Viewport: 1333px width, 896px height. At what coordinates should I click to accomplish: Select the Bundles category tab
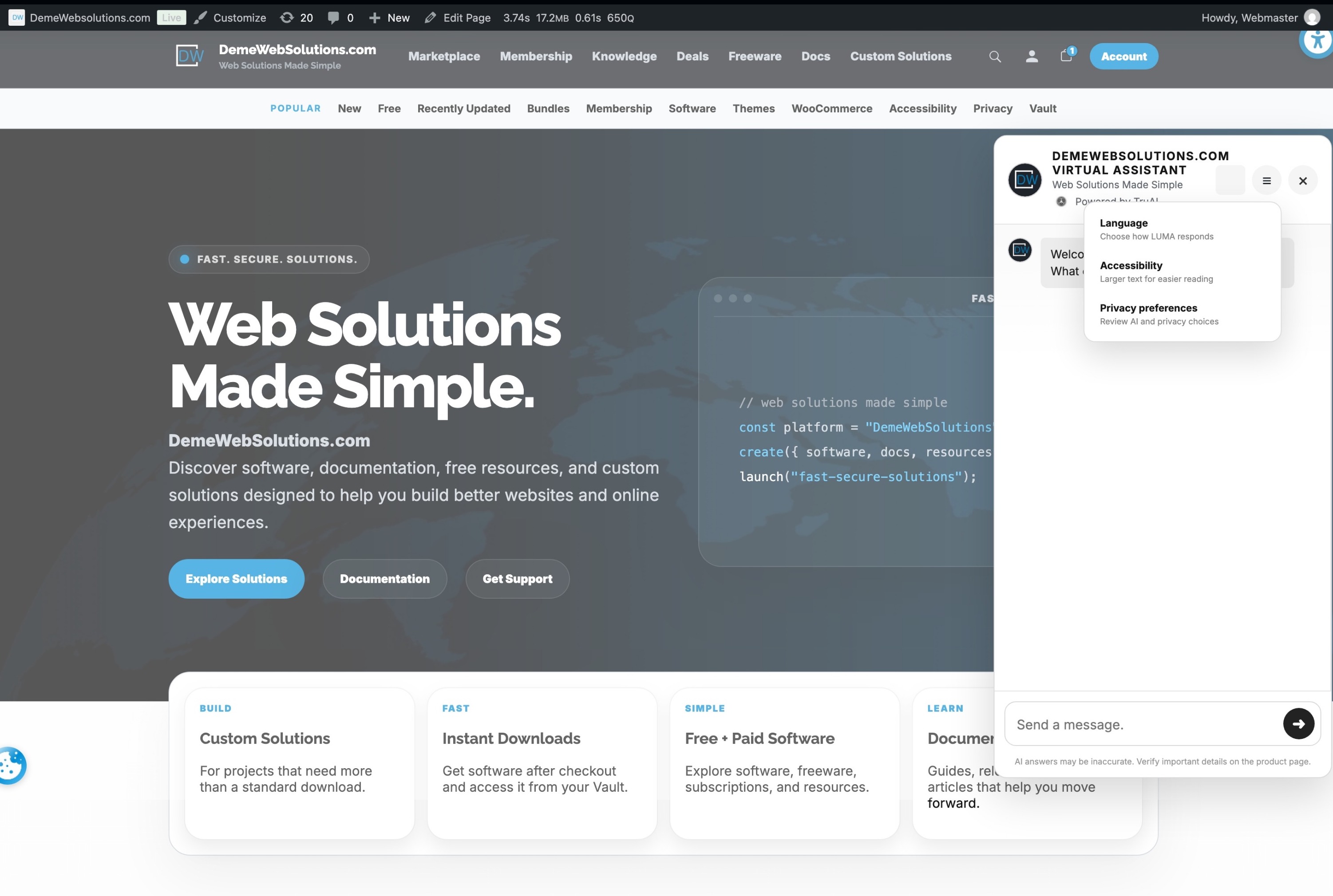point(548,109)
